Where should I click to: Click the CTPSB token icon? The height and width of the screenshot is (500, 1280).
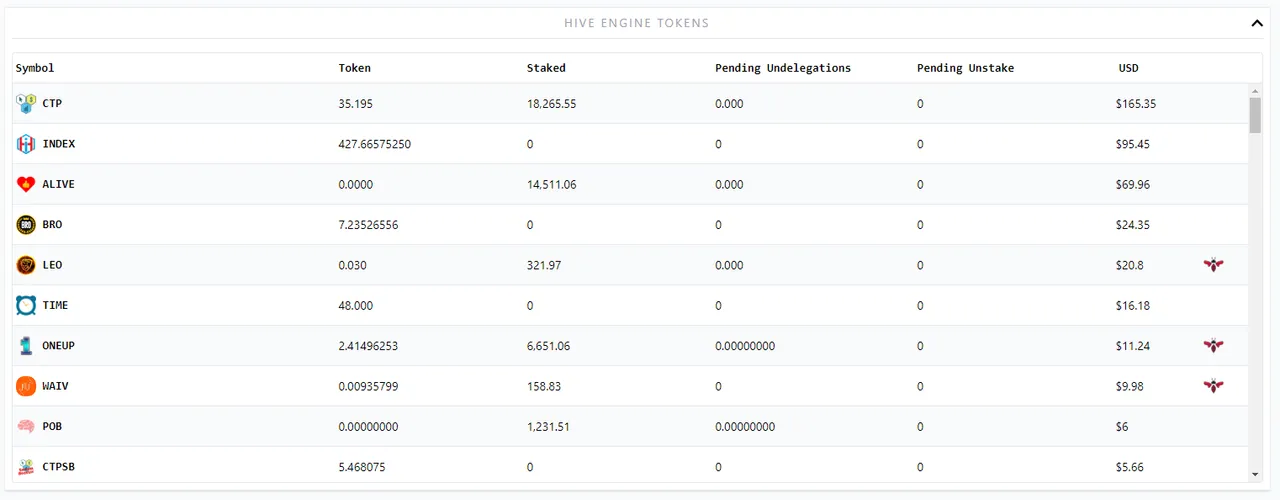26,467
